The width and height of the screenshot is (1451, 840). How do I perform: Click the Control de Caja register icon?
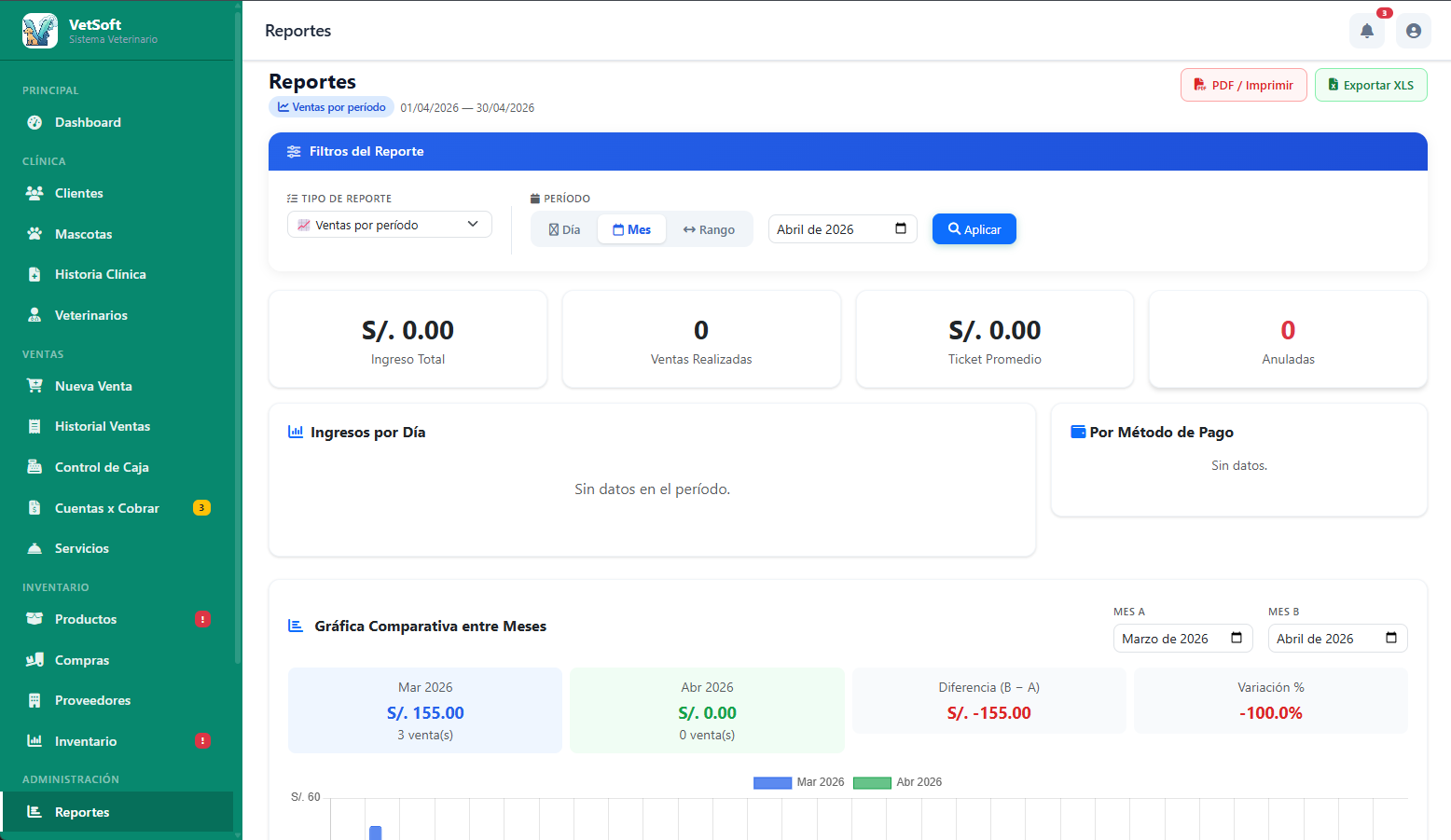[35, 467]
